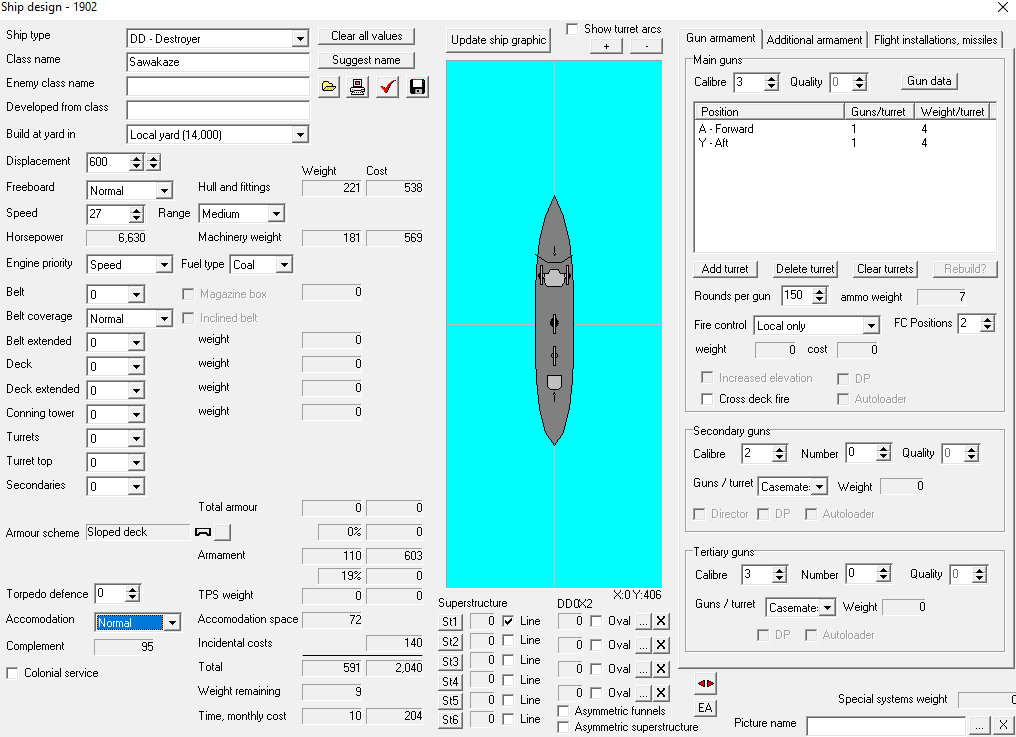Save design with the floppy disk icon
1016x737 pixels.
coord(417,87)
